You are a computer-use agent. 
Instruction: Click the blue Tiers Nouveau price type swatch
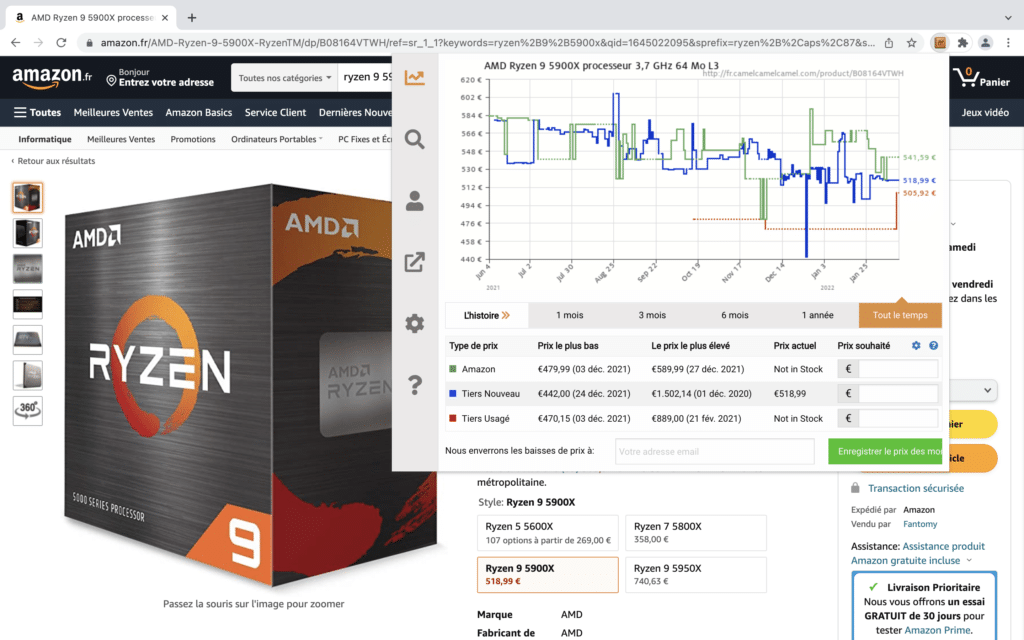[x=453, y=394]
